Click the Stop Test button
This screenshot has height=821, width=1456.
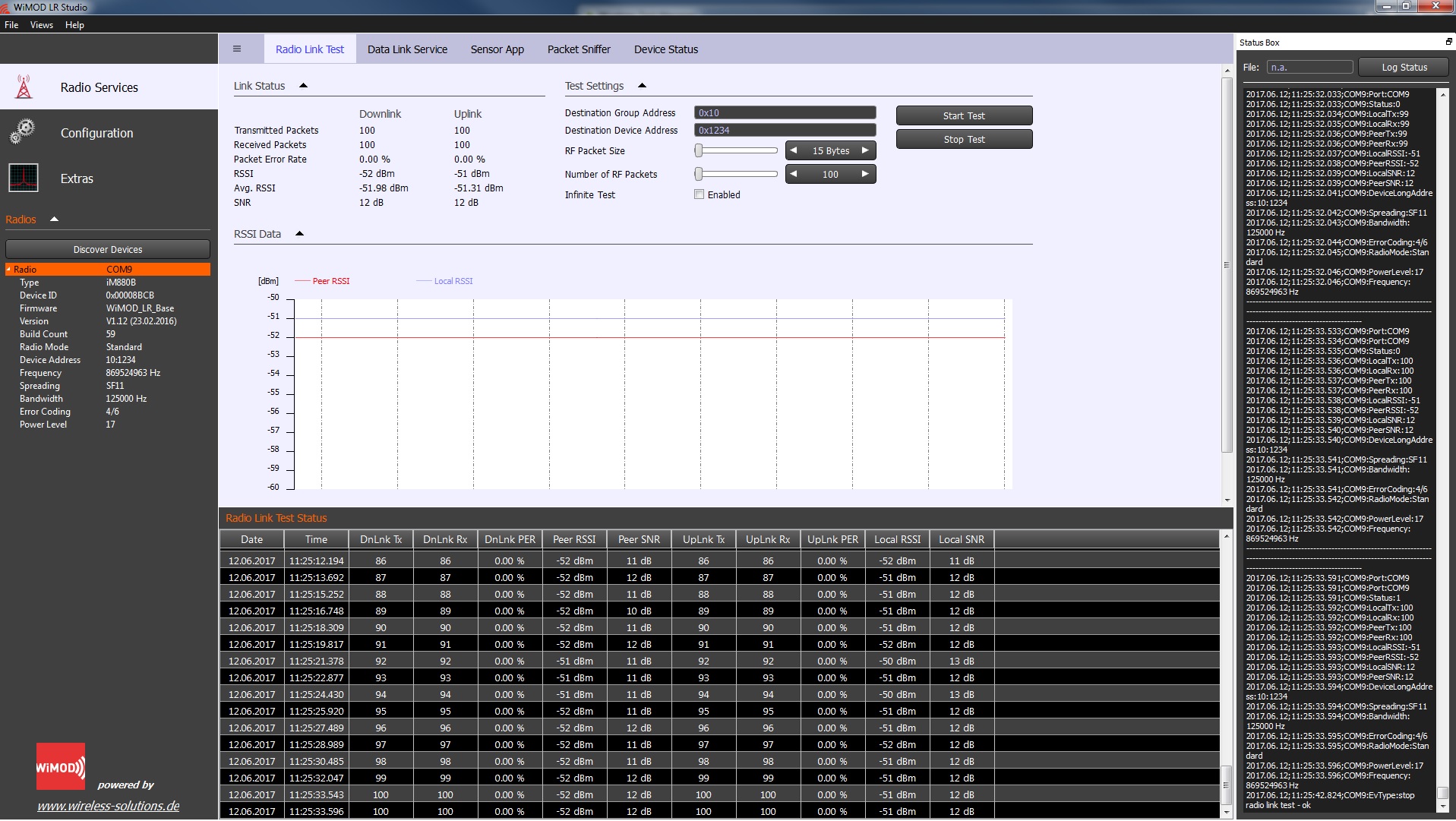(x=964, y=139)
